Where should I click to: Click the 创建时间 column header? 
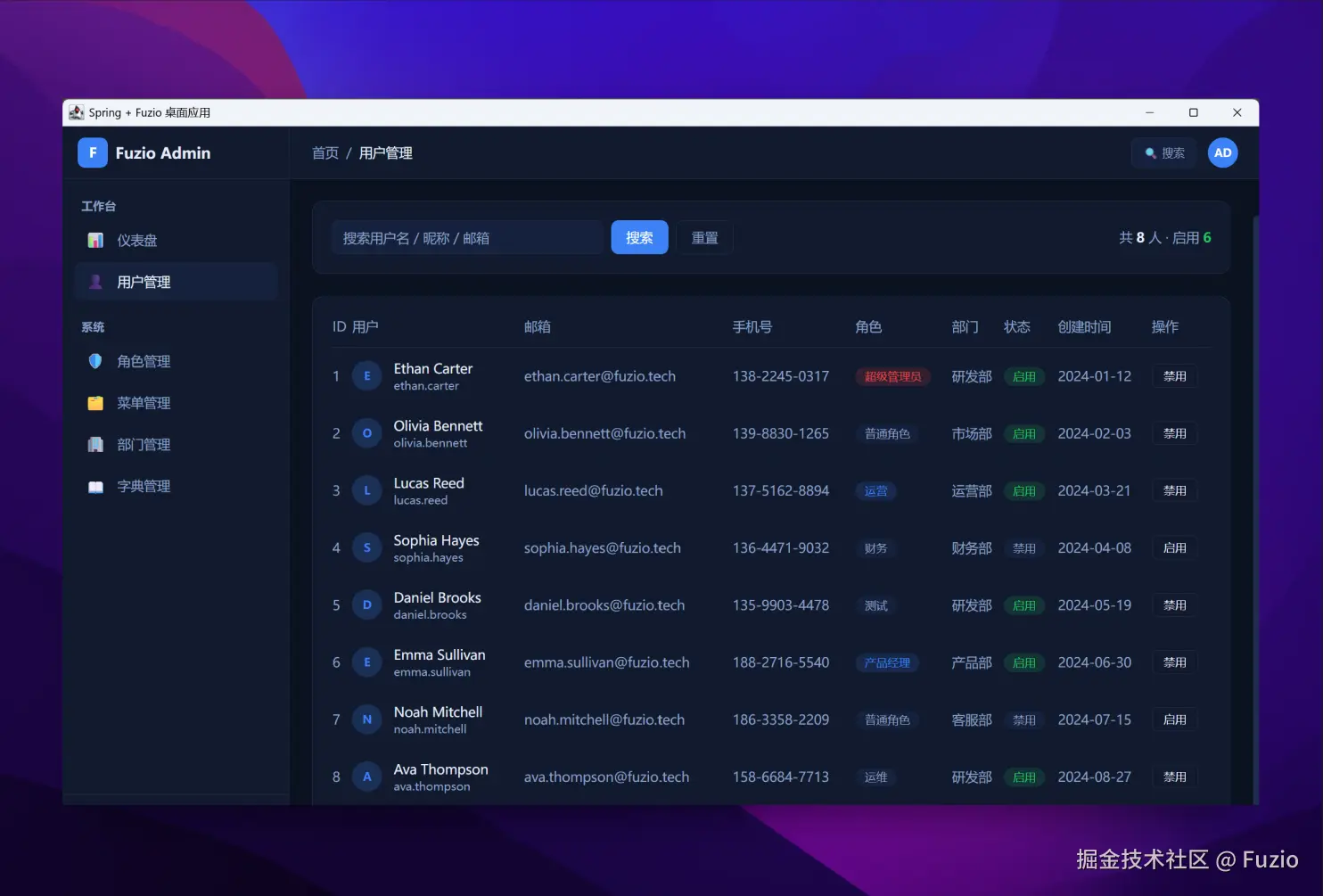click(1084, 326)
